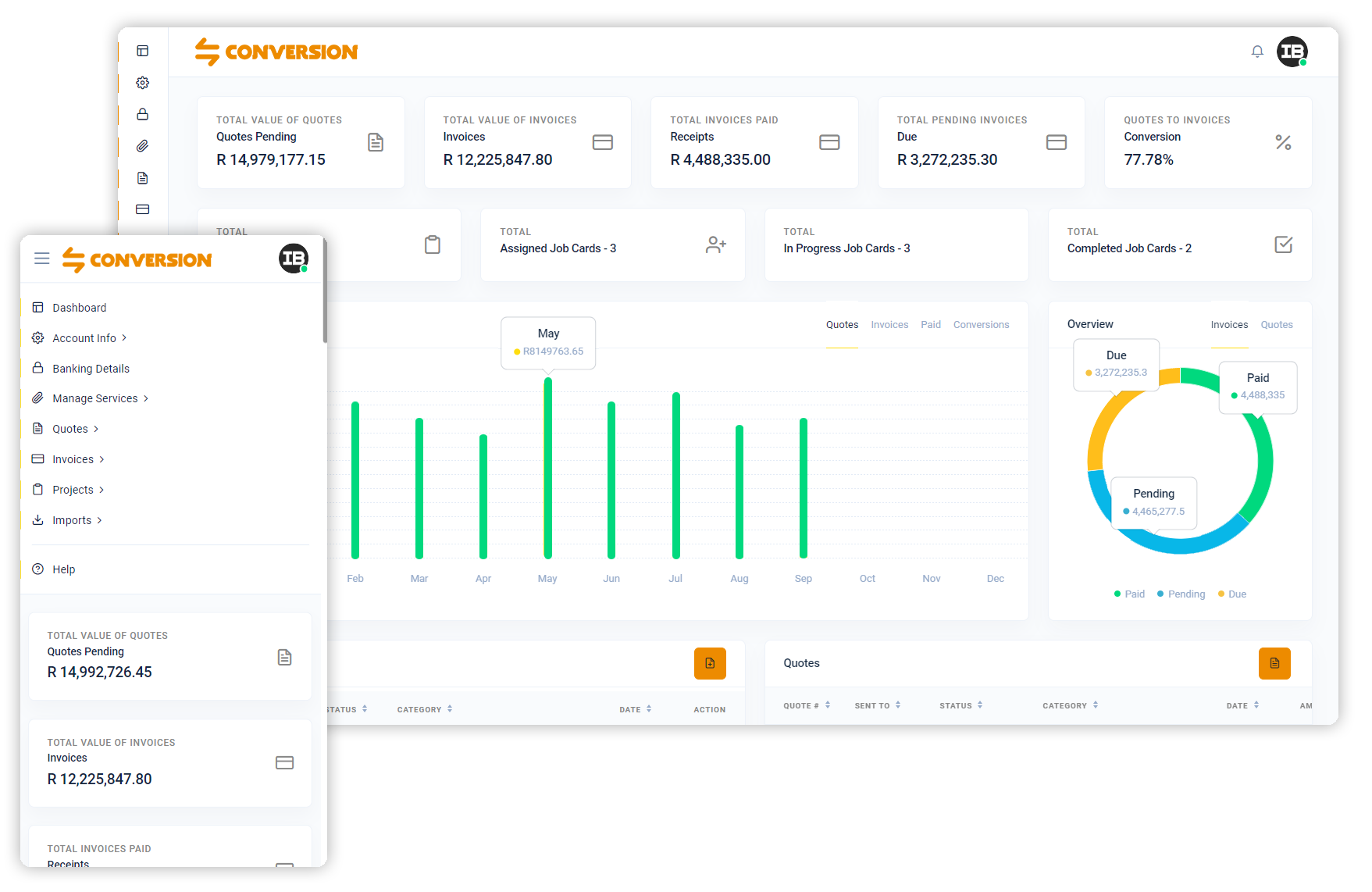Expand the Manage Services submenu
The image size is (1372, 892).
100,398
